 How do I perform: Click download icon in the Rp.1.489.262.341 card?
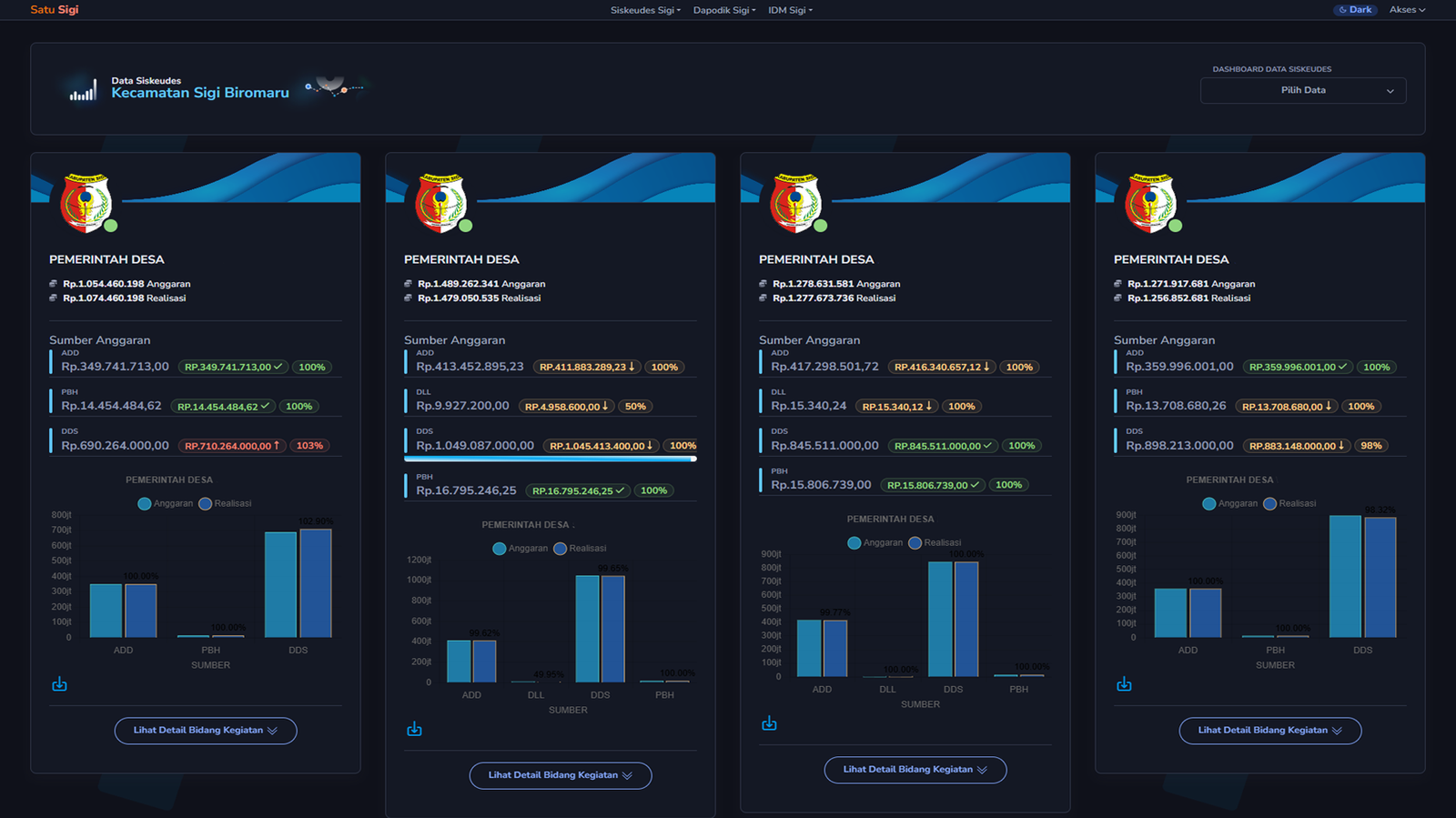pyautogui.click(x=414, y=729)
